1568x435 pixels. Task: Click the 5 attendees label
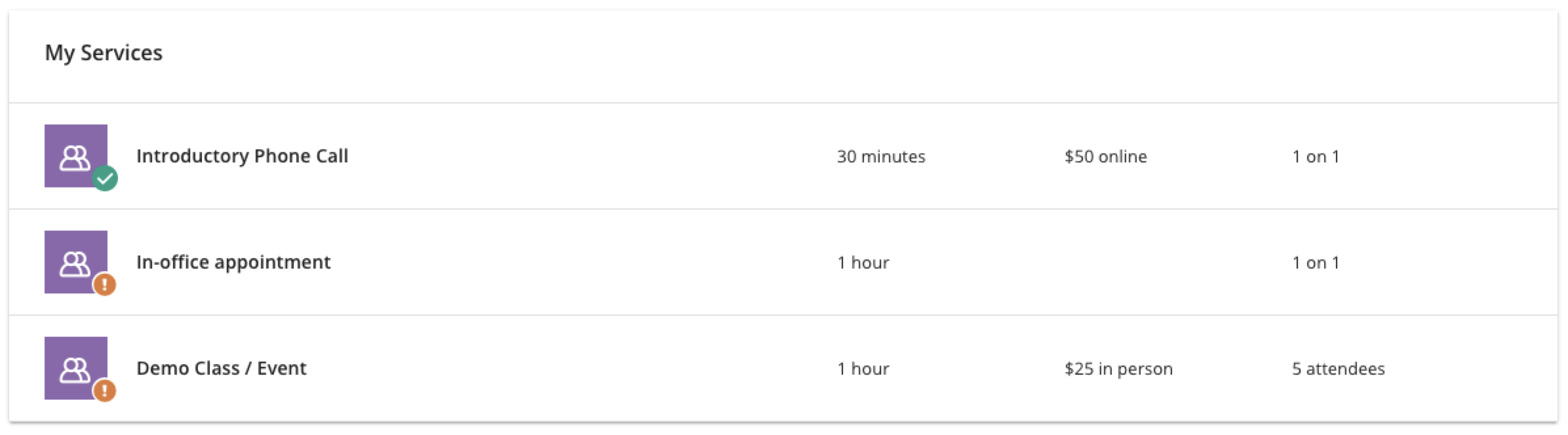1338,369
